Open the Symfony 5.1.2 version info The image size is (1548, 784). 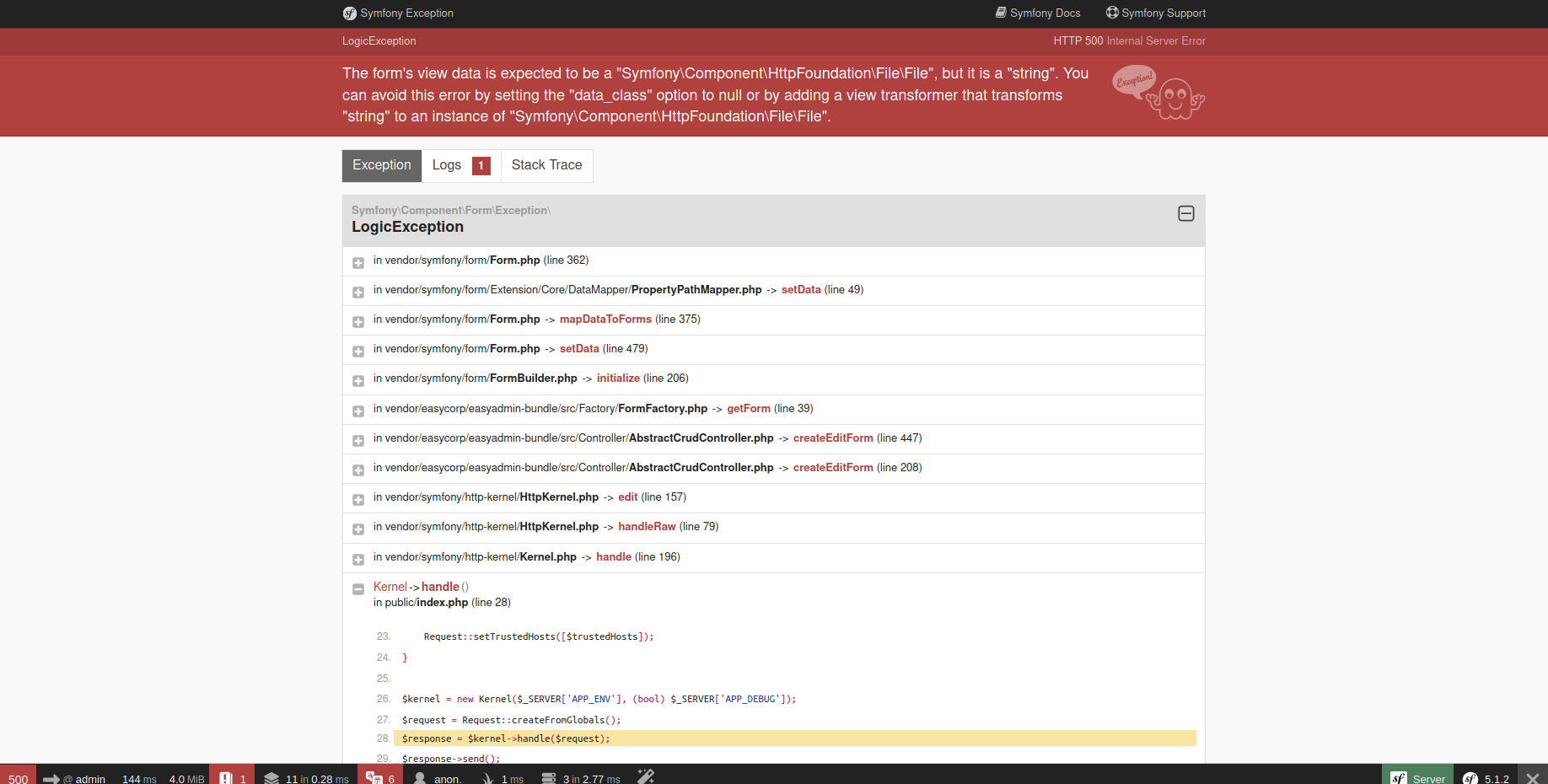(x=1488, y=777)
